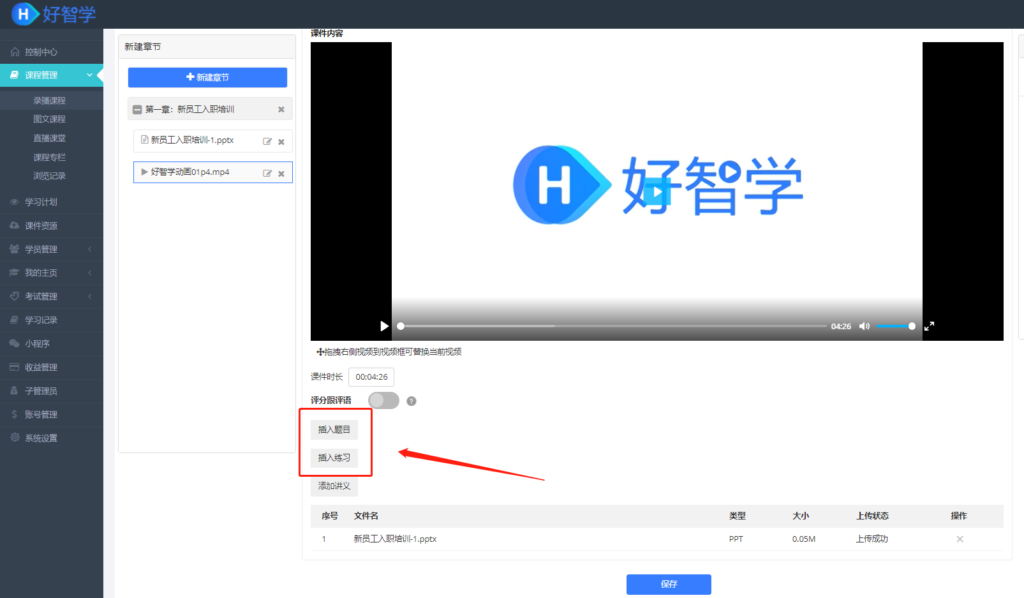
Task: Edit 好智学动画01p4.mp4 with pencil icon
Action: tap(267, 173)
